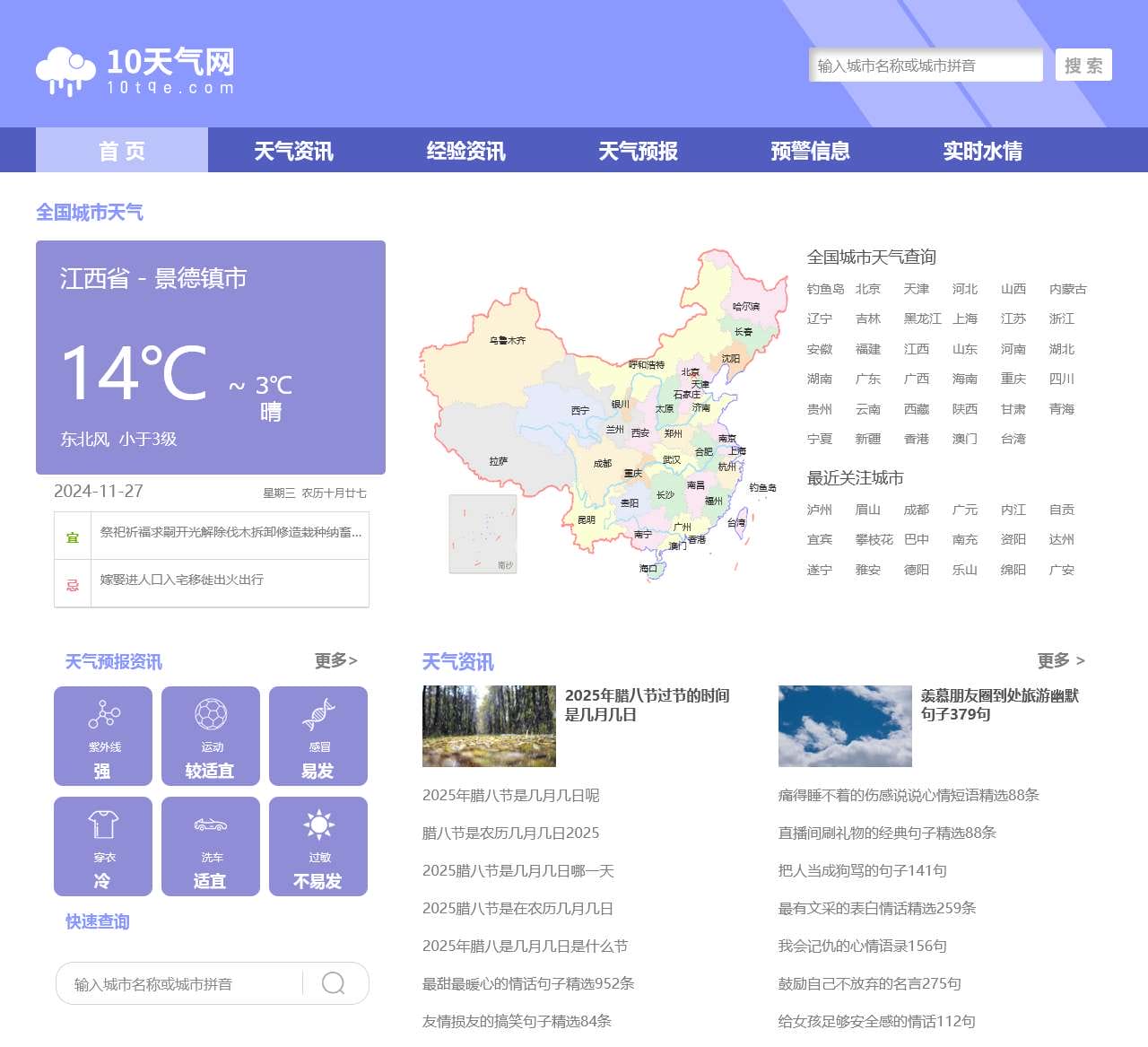Open 绵阳 under 最近关注城市

point(1013,570)
